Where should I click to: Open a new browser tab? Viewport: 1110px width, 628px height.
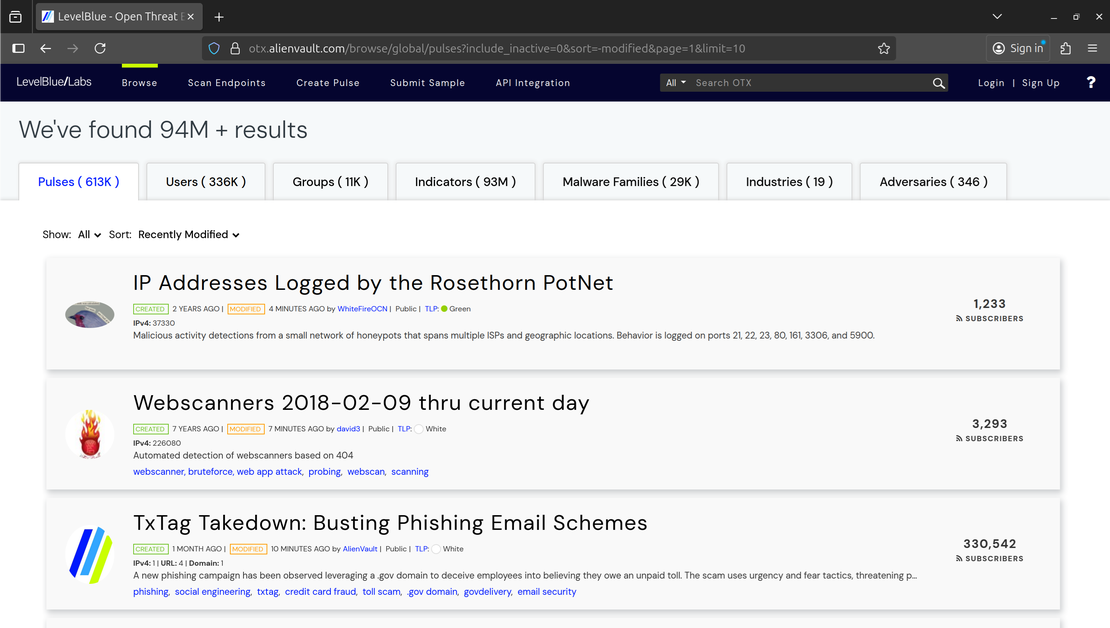[x=219, y=17]
